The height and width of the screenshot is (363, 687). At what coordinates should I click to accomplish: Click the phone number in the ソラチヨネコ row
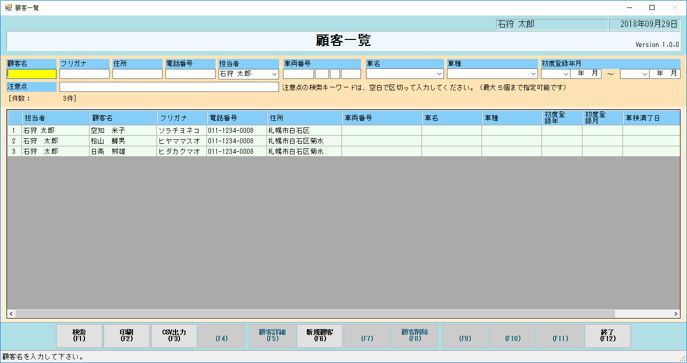tap(237, 130)
